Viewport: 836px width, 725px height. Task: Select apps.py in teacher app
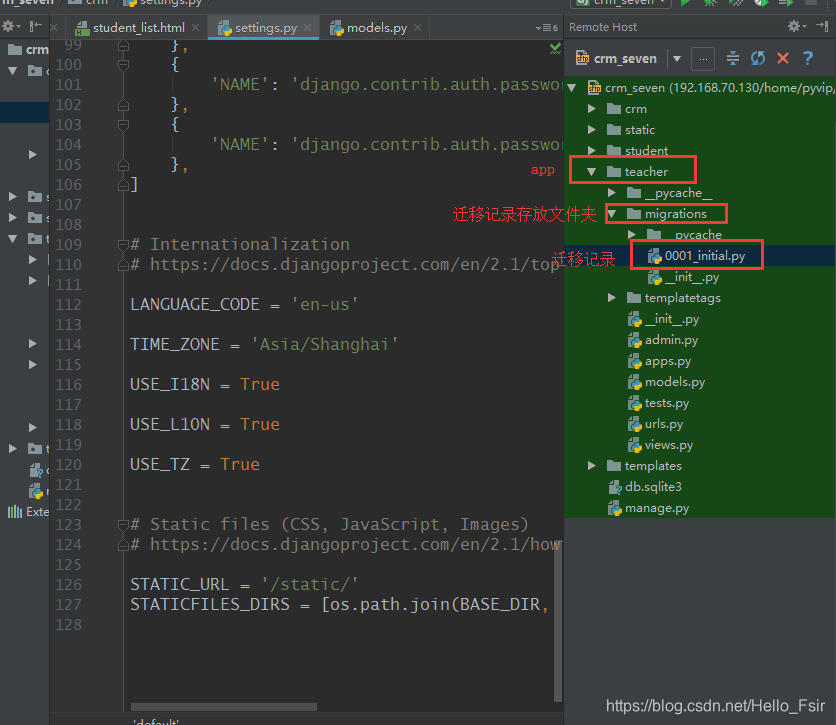659,361
